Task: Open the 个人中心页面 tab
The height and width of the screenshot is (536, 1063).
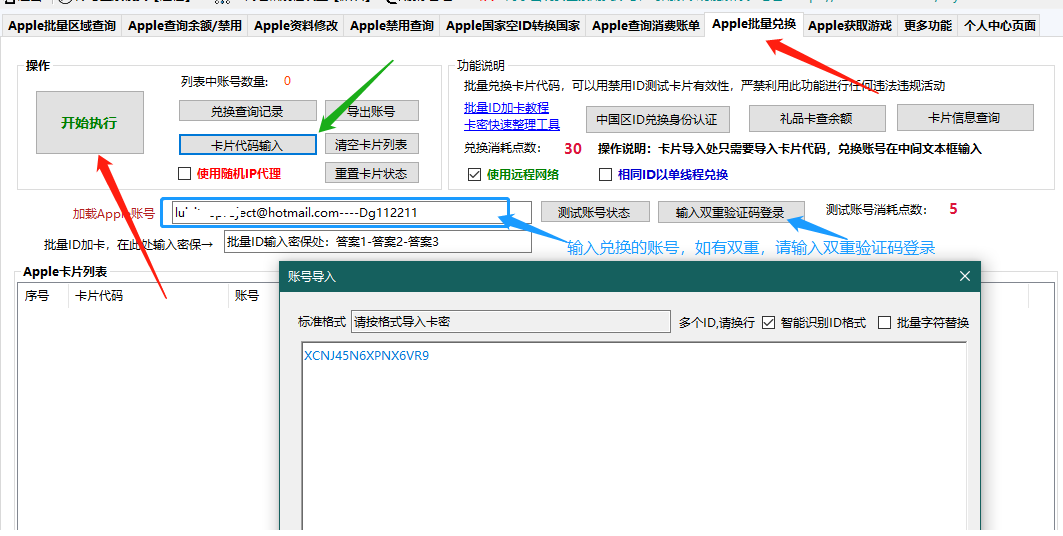Action: [1000, 26]
